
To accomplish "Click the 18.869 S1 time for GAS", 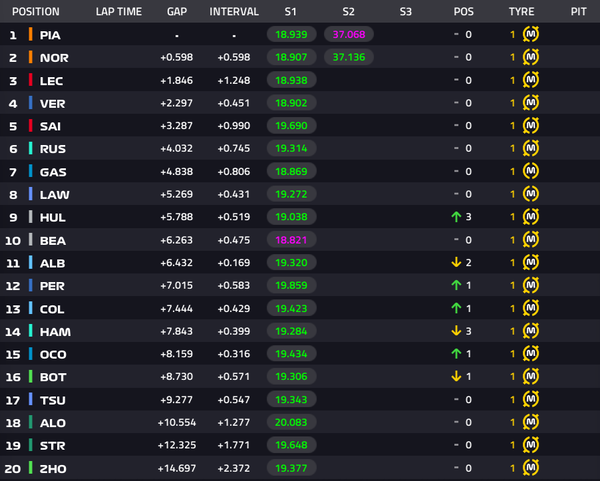I will (x=292, y=171).
